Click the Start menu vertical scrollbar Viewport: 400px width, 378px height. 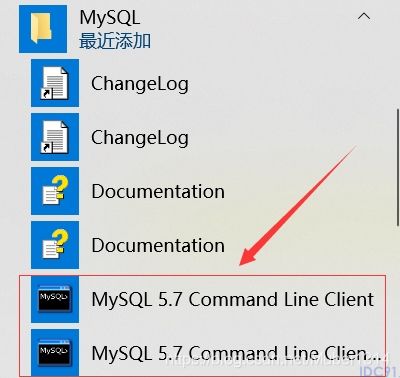[398, 167]
